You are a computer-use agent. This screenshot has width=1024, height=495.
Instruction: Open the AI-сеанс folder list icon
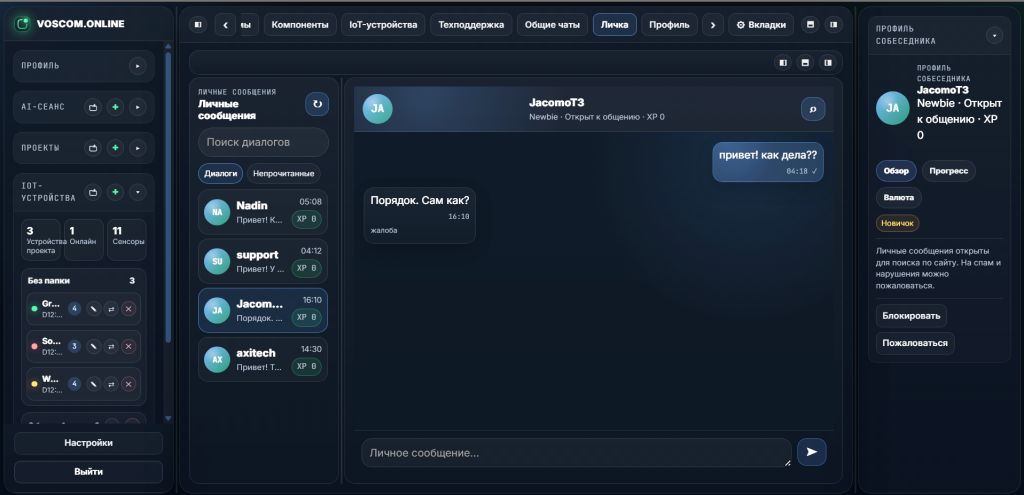pyautogui.click(x=93, y=107)
